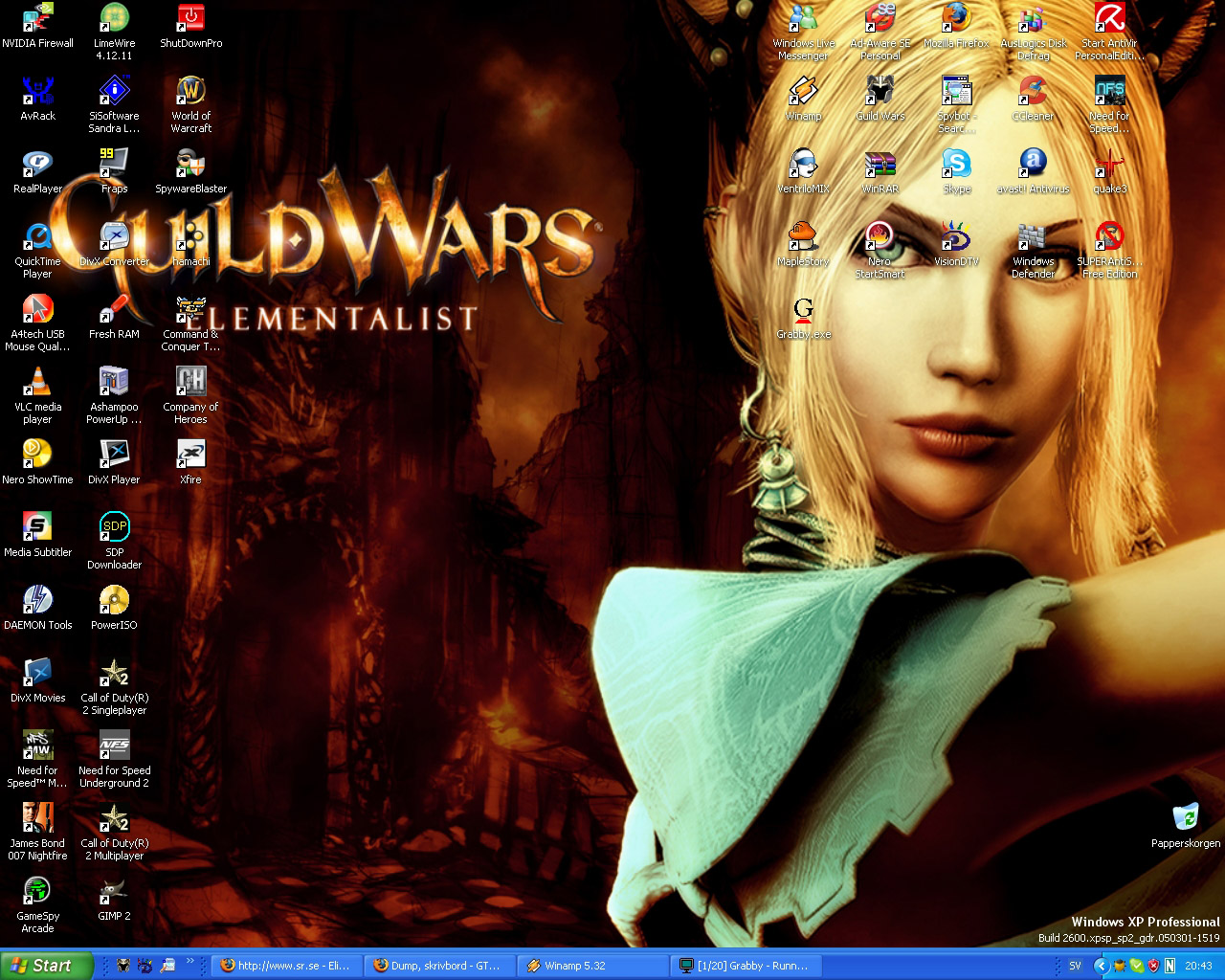
Task: Select the RealPlayer icon
Action: pyautogui.click(x=37, y=172)
